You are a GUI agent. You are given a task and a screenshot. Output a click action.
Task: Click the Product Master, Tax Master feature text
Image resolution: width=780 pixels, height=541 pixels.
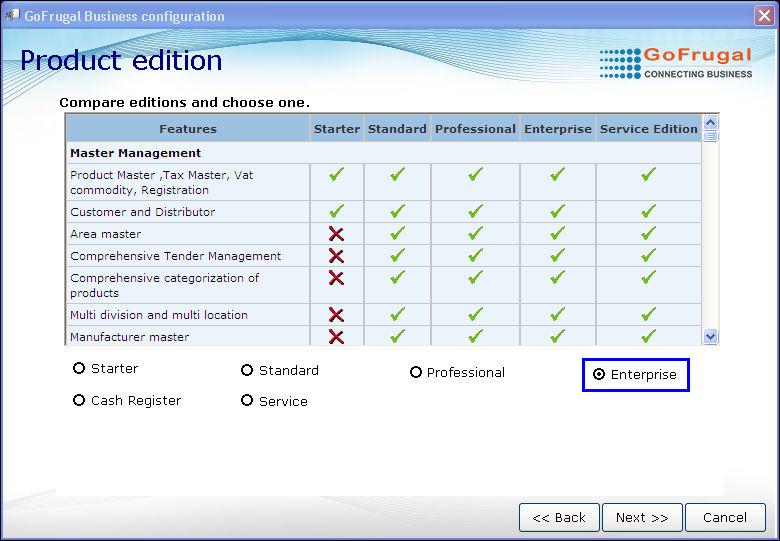[x=162, y=182]
